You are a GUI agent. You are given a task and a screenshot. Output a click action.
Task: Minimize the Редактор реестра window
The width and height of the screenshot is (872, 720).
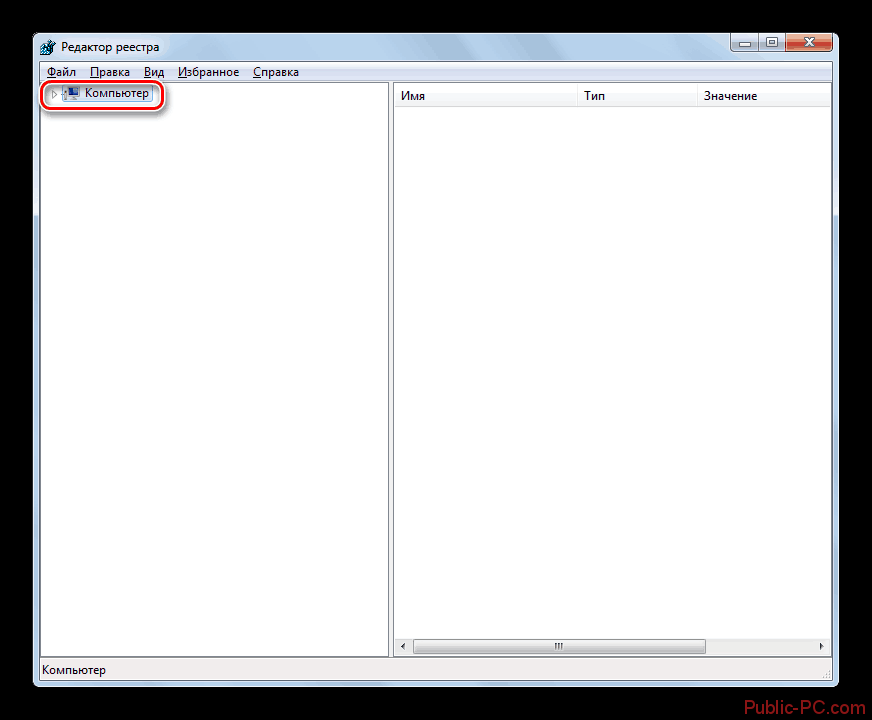tap(746, 42)
